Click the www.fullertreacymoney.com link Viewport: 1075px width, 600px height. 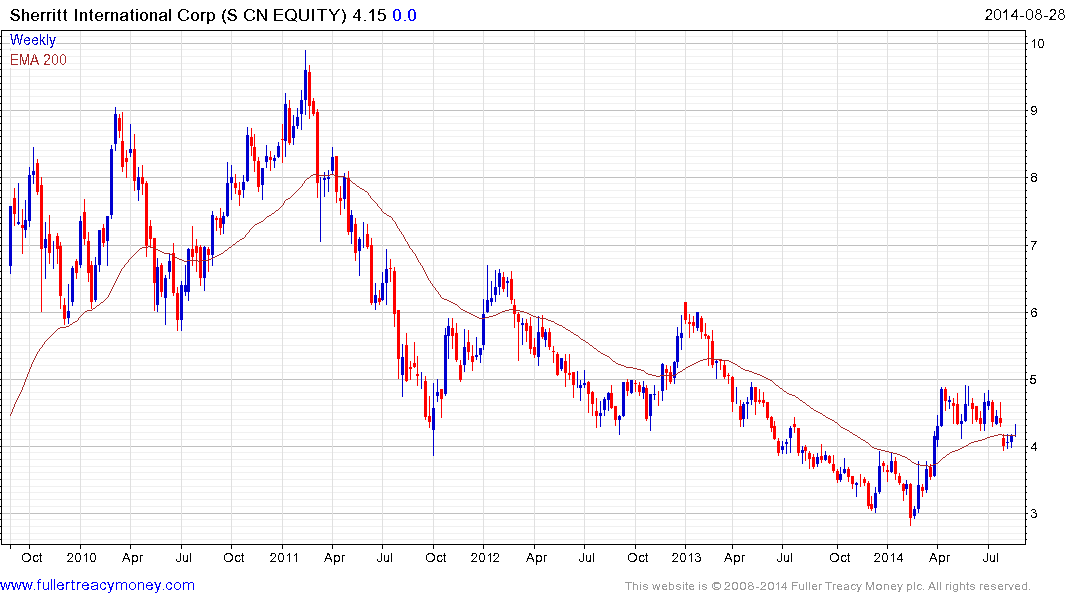click(97, 585)
